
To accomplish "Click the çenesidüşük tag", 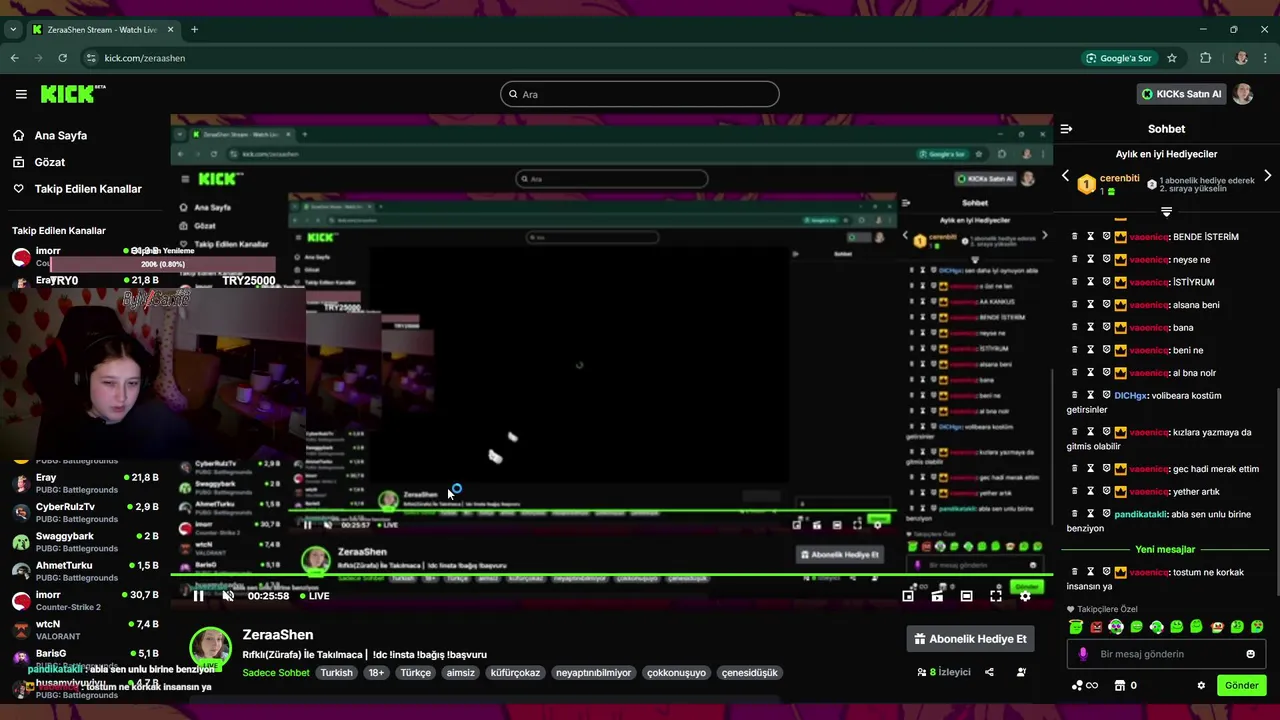I will pos(749,673).
